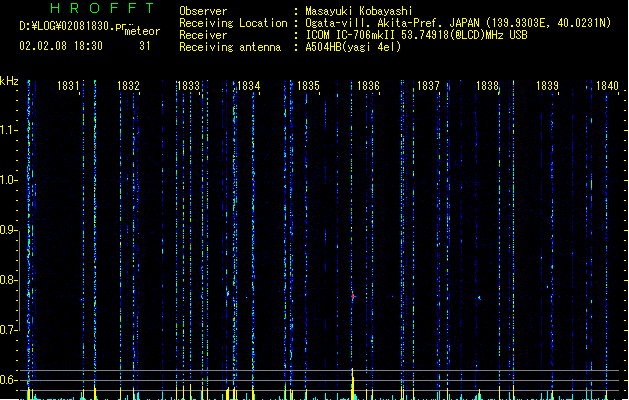
Task: Click the meteor count value 31
Action: pos(145,46)
